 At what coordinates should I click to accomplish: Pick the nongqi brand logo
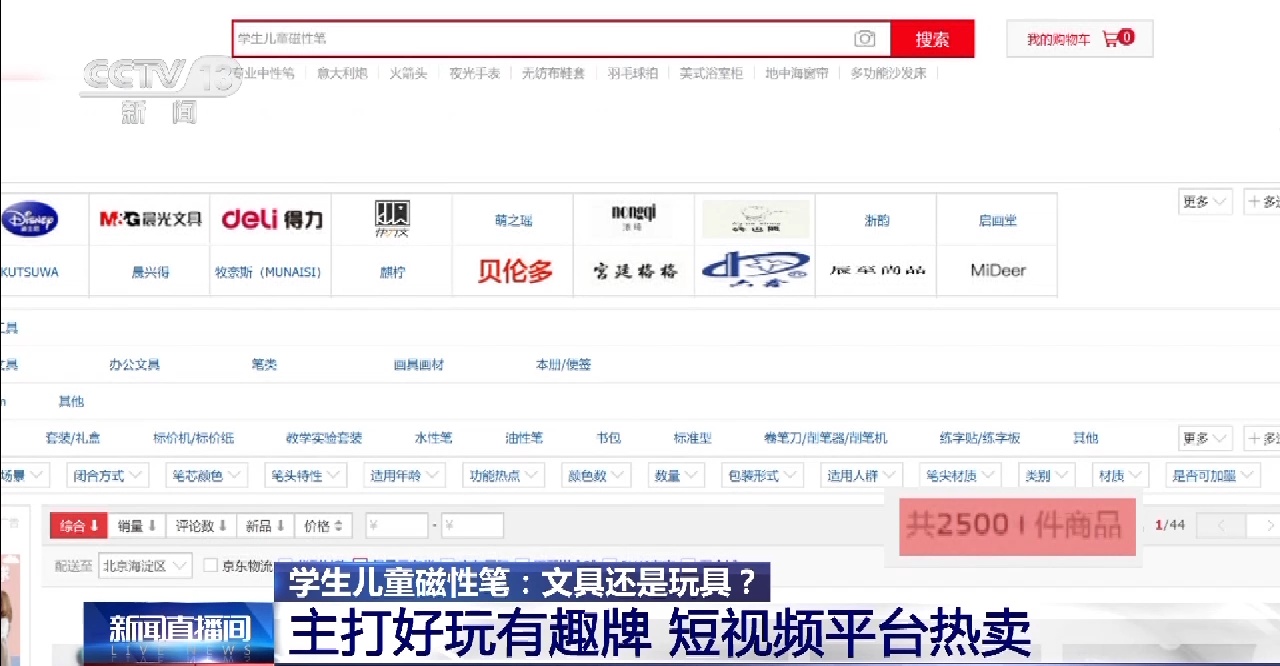(x=634, y=217)
